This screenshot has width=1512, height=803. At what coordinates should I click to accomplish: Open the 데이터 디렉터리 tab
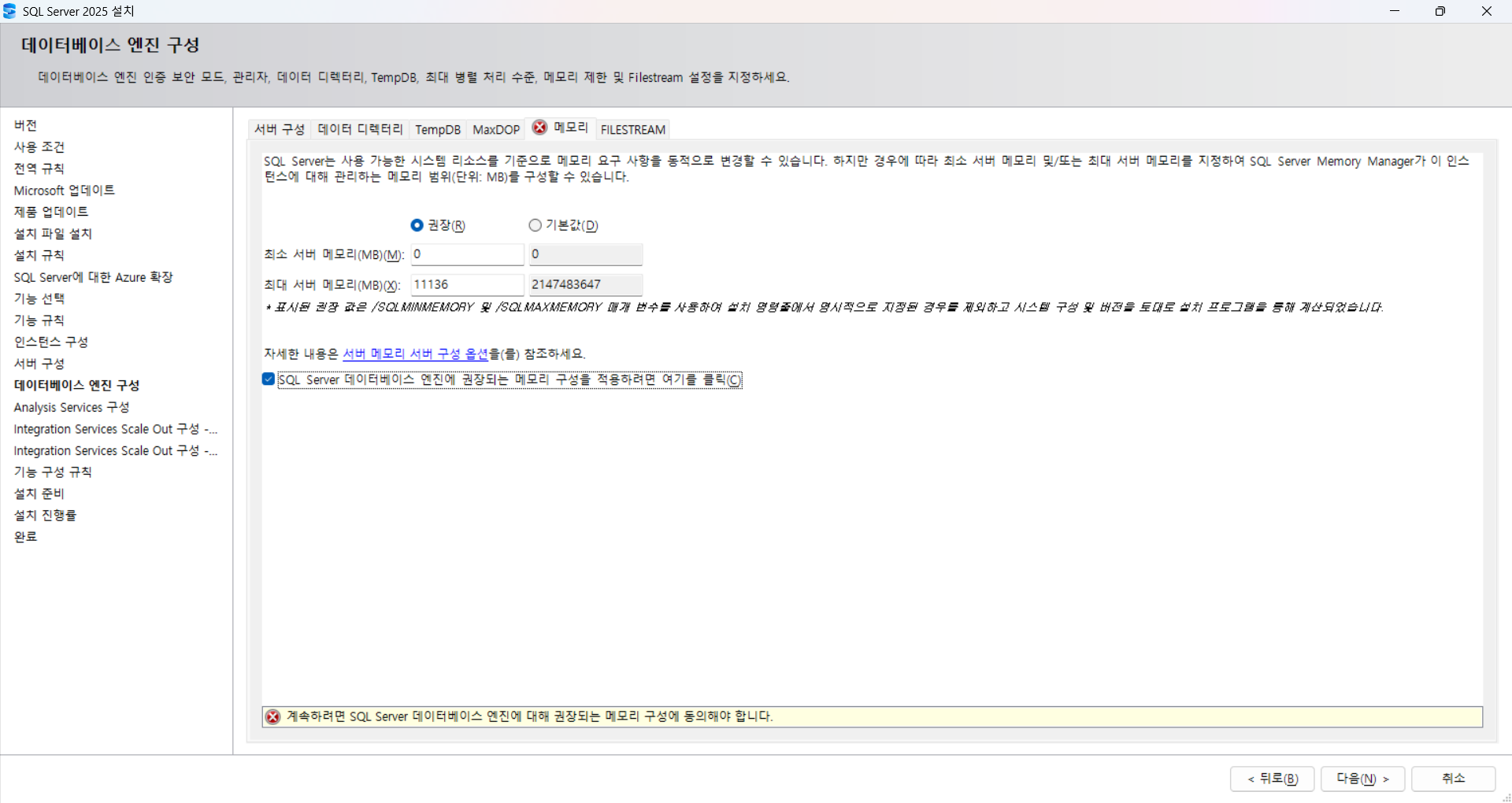(361, 129)
